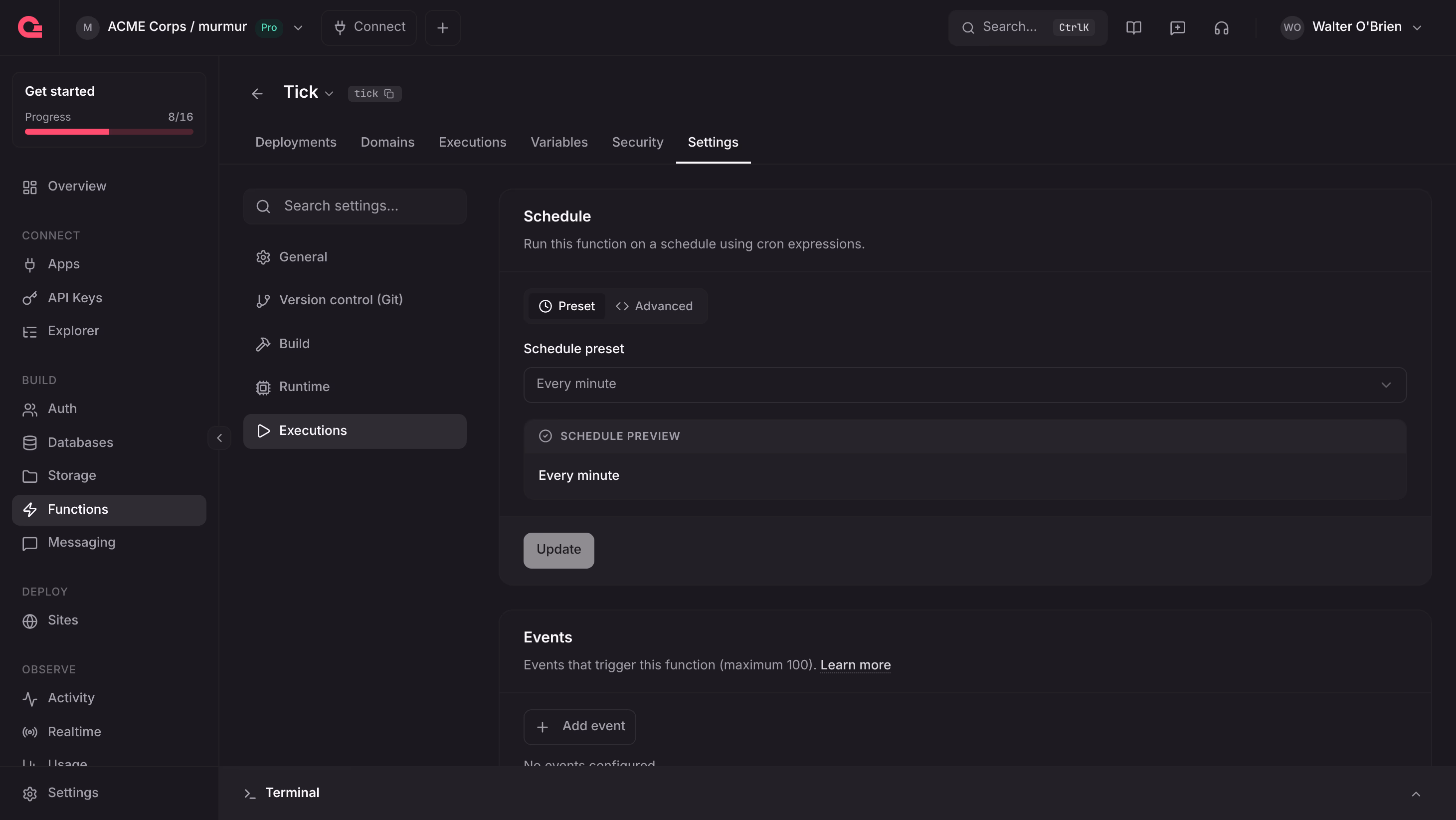Open the support headset icon
The height and width of the screenshot is (820, 1456).
coord(1222,27)
